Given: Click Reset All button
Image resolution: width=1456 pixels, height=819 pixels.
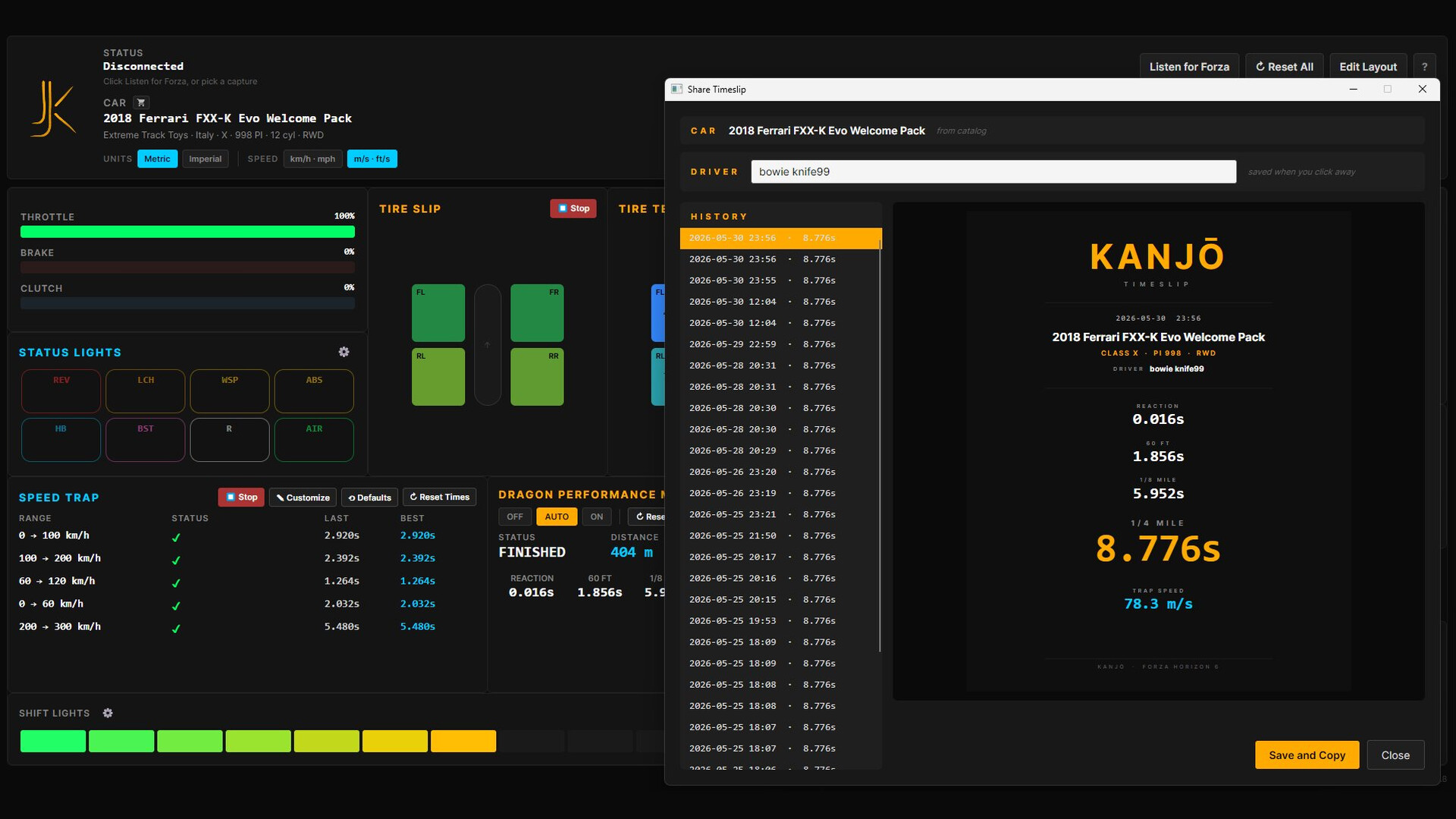Looking at the screenshot, I should (1285, 67).
